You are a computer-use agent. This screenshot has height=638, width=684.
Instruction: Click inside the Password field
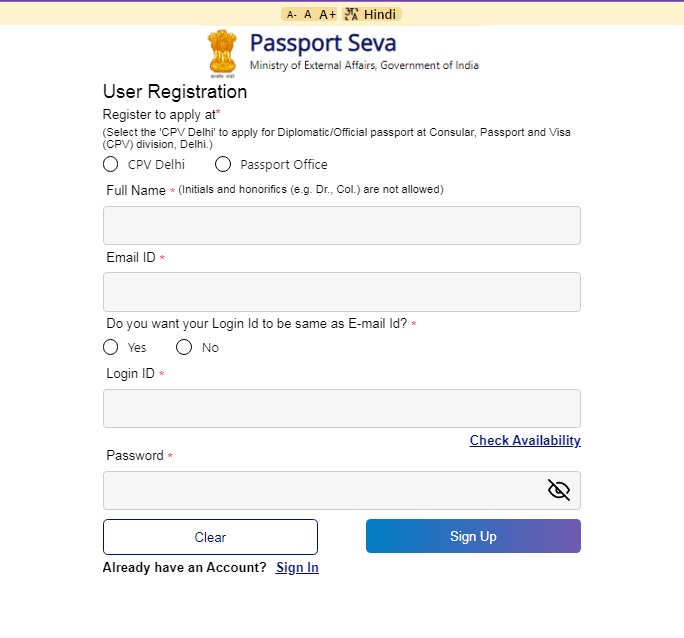point(320,491)
